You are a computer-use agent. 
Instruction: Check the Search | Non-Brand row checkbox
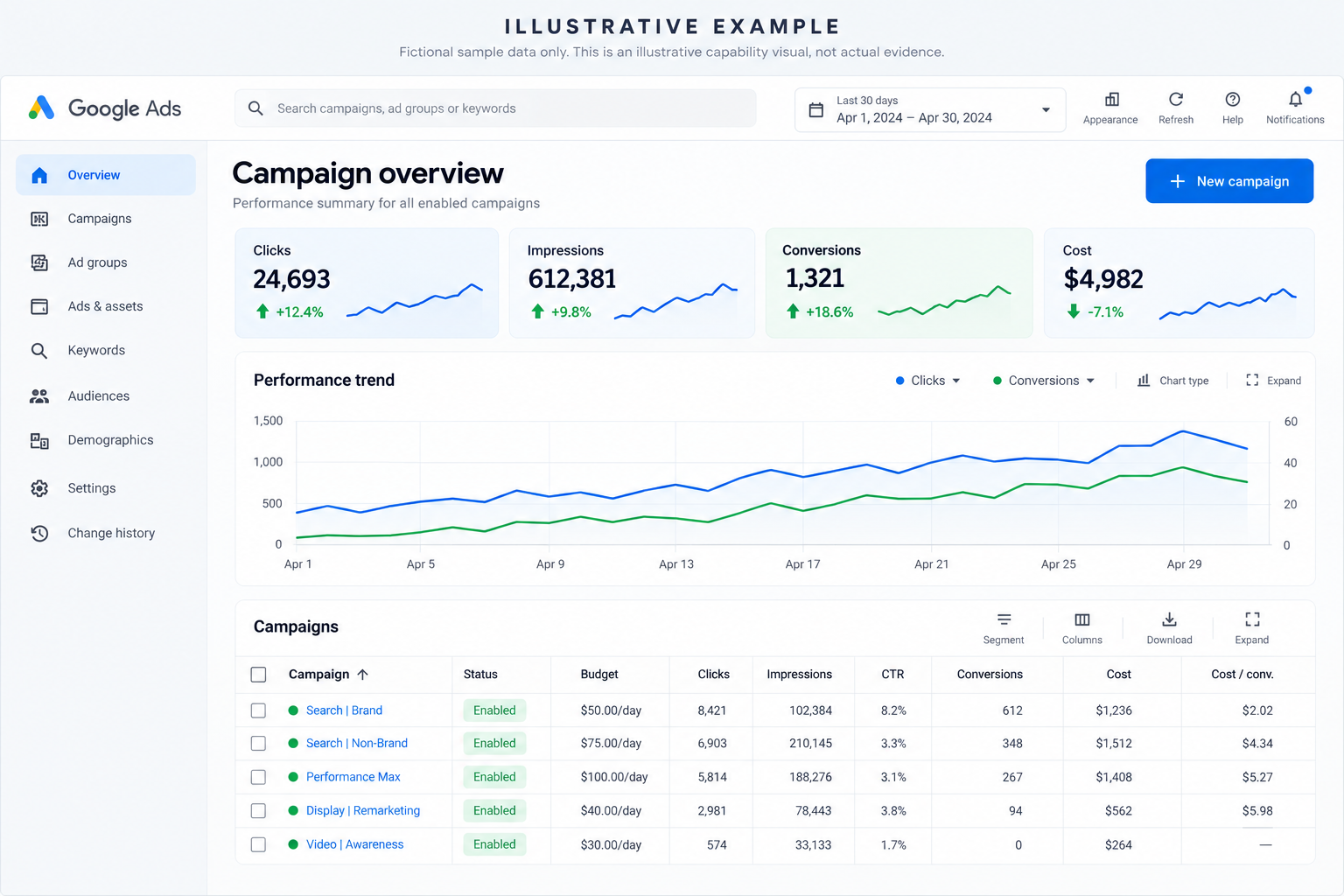click(x=258, y=743)
